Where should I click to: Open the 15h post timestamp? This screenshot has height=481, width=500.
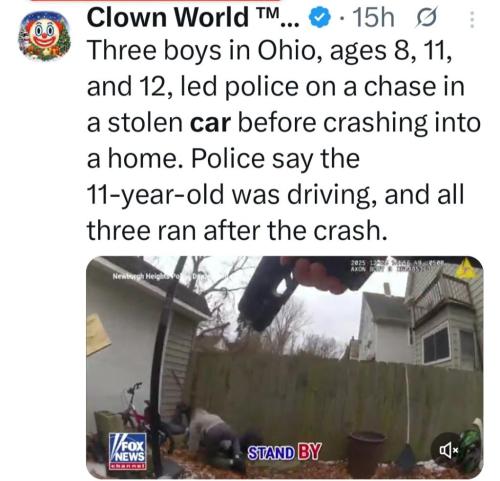pyautogui.click(x=373, y=18)
